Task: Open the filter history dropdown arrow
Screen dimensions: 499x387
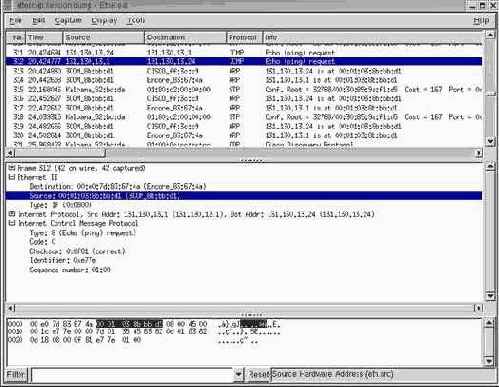Action: 238,374
